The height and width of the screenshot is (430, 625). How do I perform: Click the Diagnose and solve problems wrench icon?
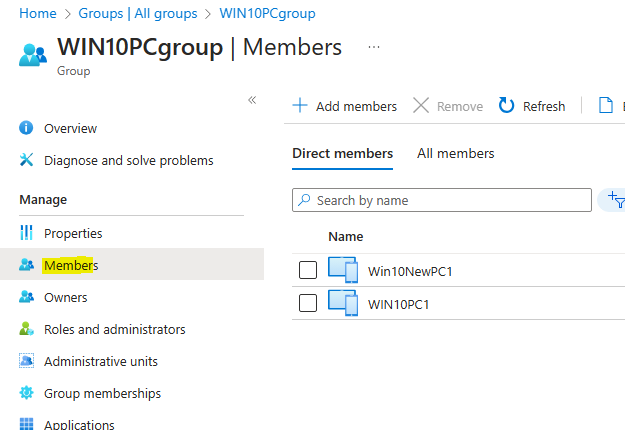coord(26,160)
